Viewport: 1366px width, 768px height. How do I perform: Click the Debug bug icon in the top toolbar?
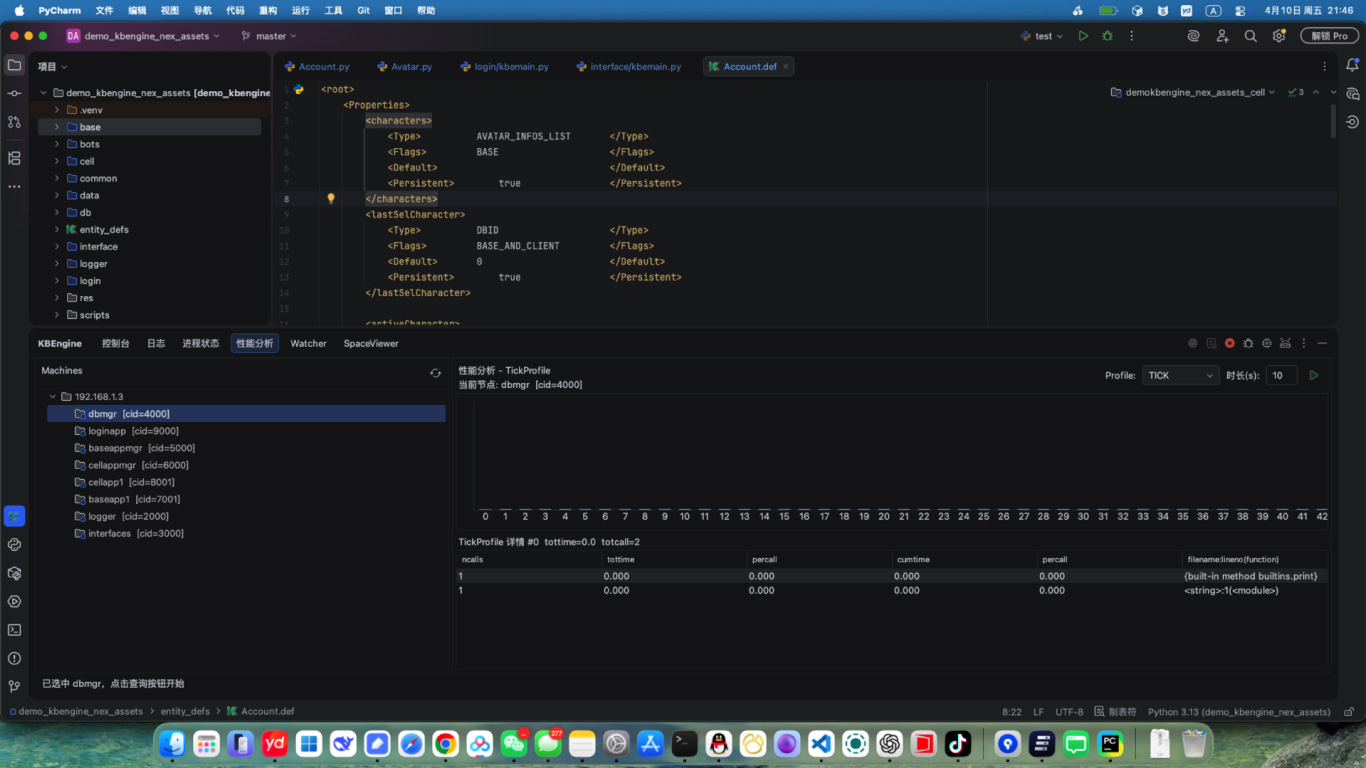(1107, 36)
